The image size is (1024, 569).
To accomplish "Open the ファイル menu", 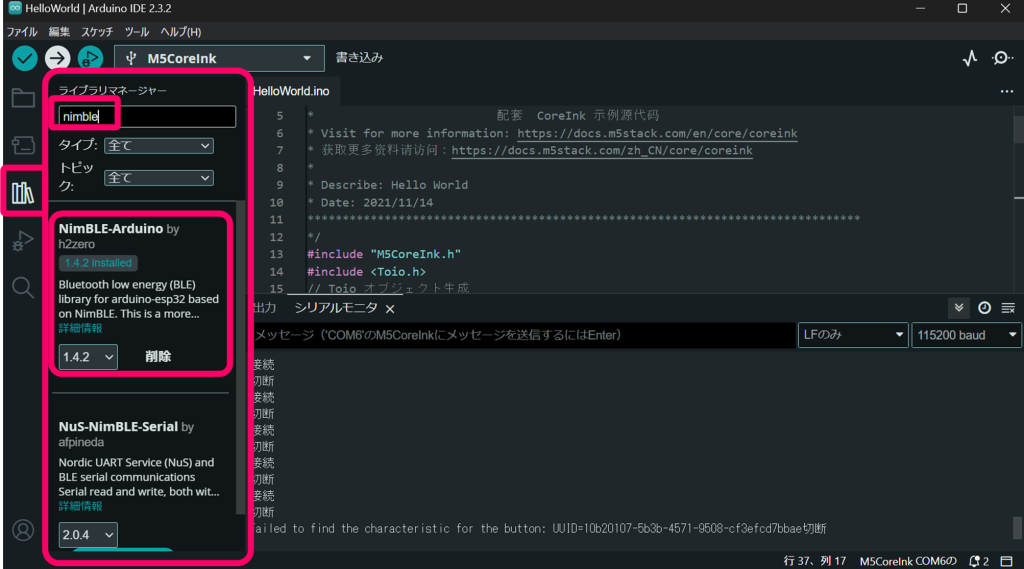I will click(x=22, y=31).
